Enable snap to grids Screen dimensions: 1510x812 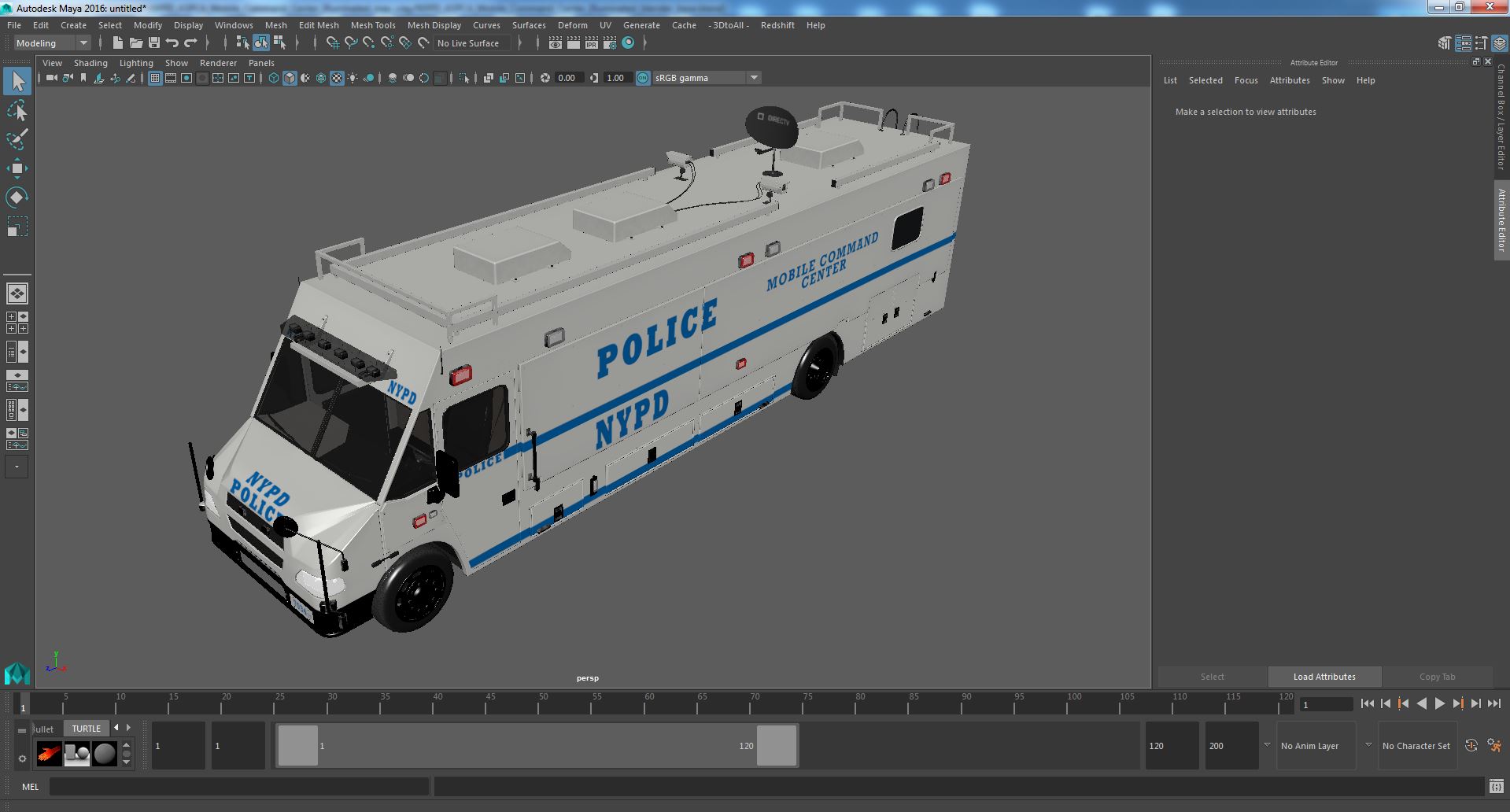333,43
